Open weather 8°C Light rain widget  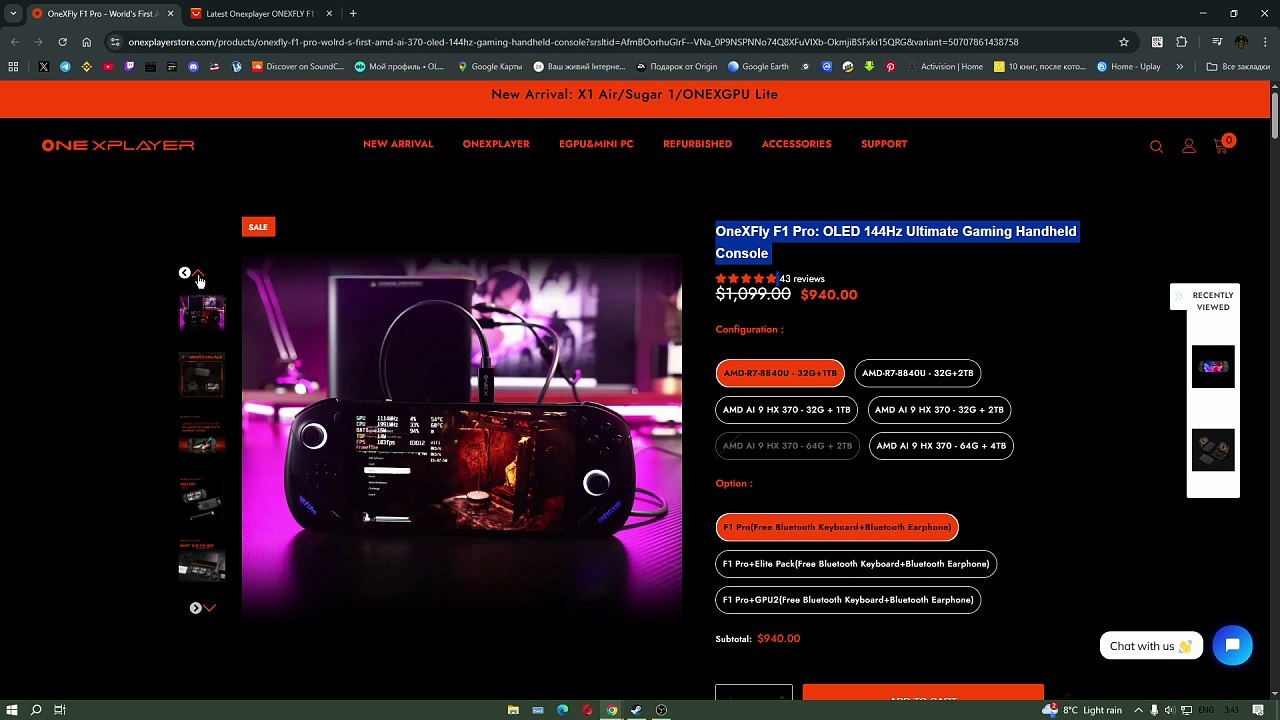pyautogui.click(x=1082, y=710)
